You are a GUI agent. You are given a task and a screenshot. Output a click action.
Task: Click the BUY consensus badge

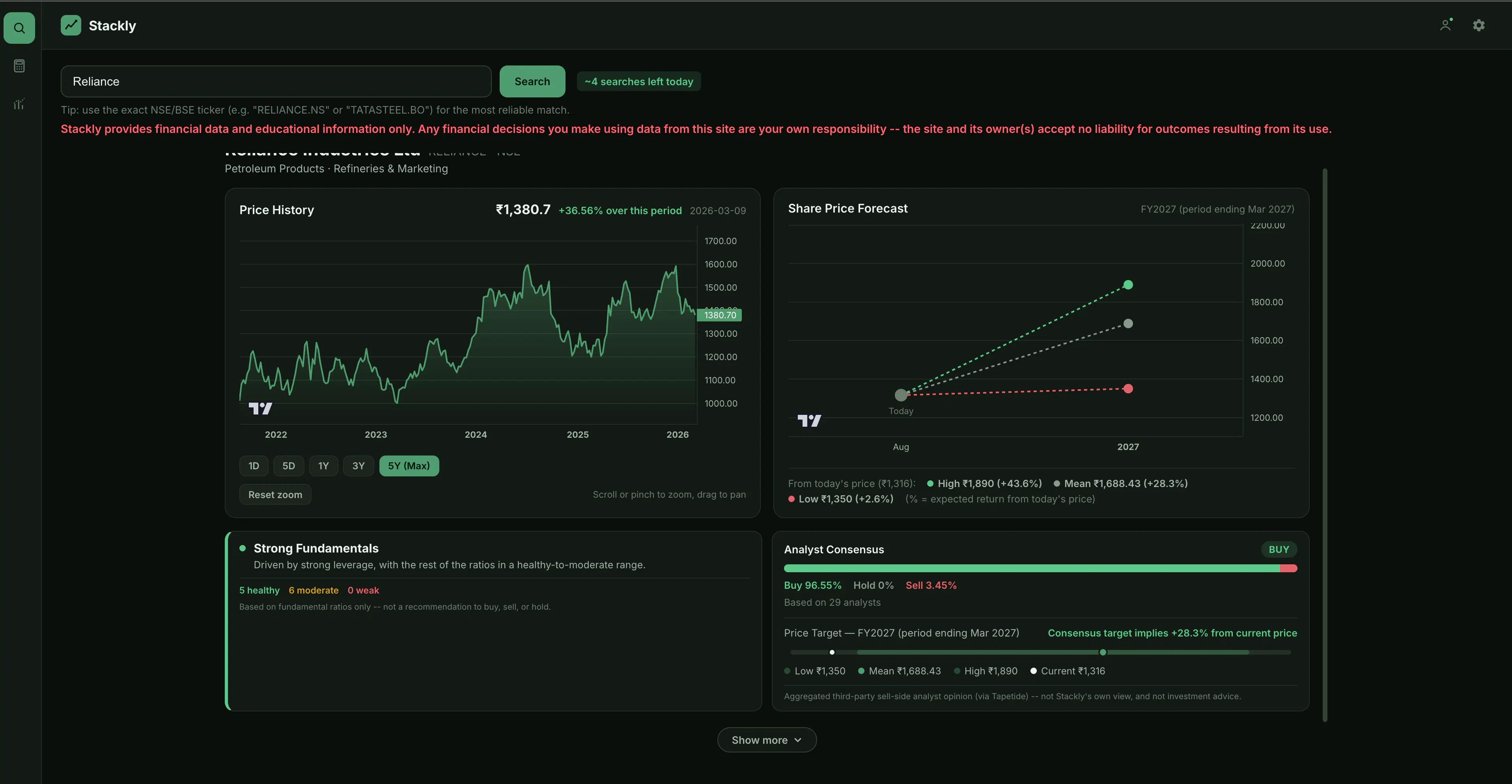tap(1279, 549)
